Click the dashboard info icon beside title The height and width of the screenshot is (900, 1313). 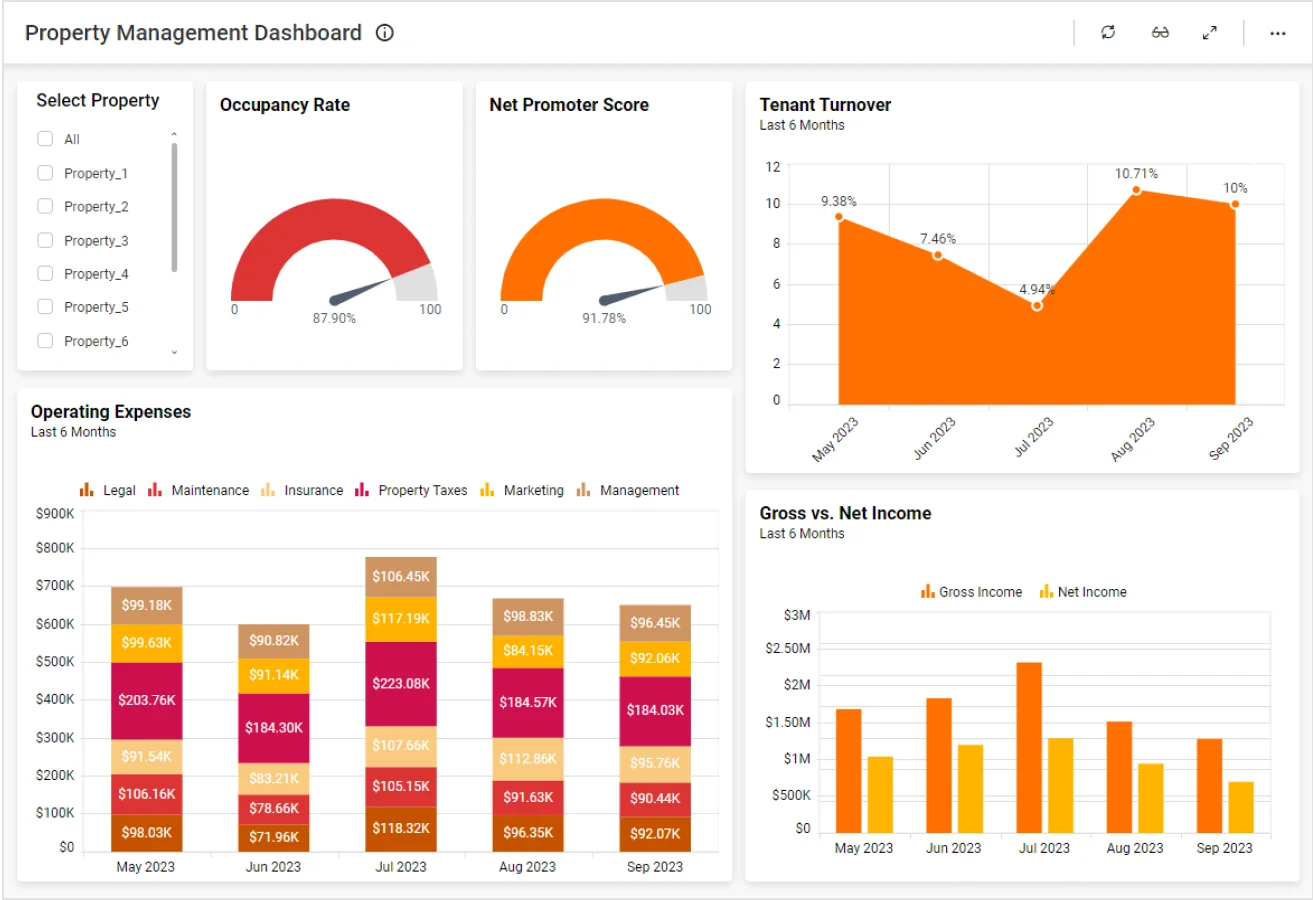[385, 33]
